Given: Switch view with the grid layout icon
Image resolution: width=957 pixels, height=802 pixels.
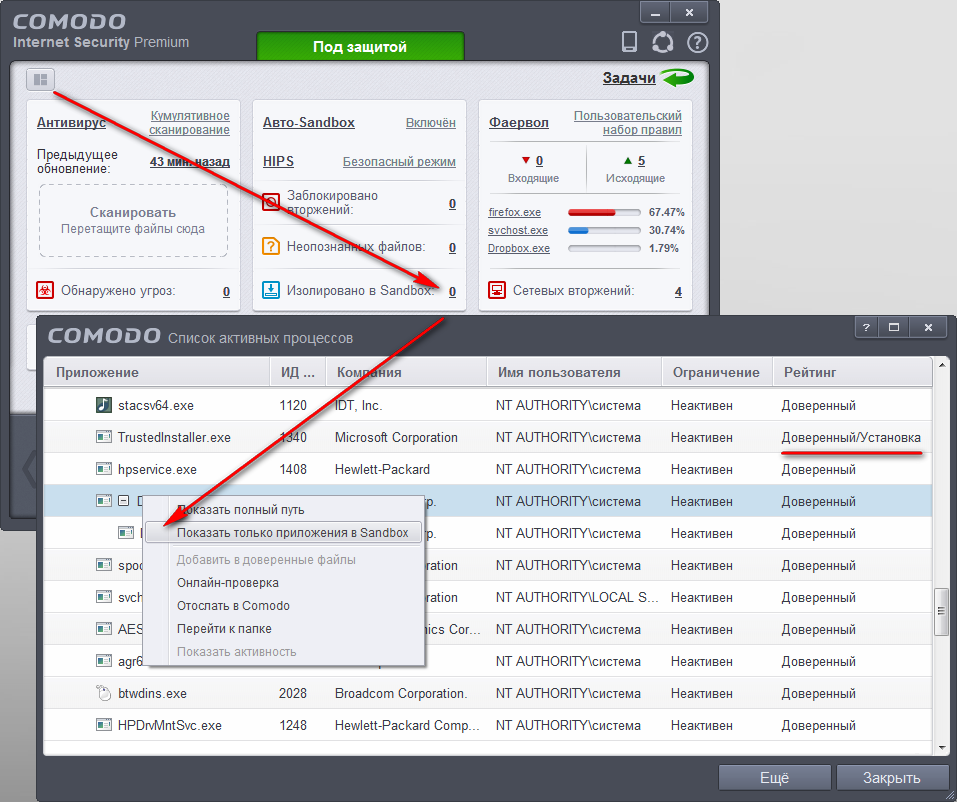Looking at the screenshot, I should click(40, 79).
